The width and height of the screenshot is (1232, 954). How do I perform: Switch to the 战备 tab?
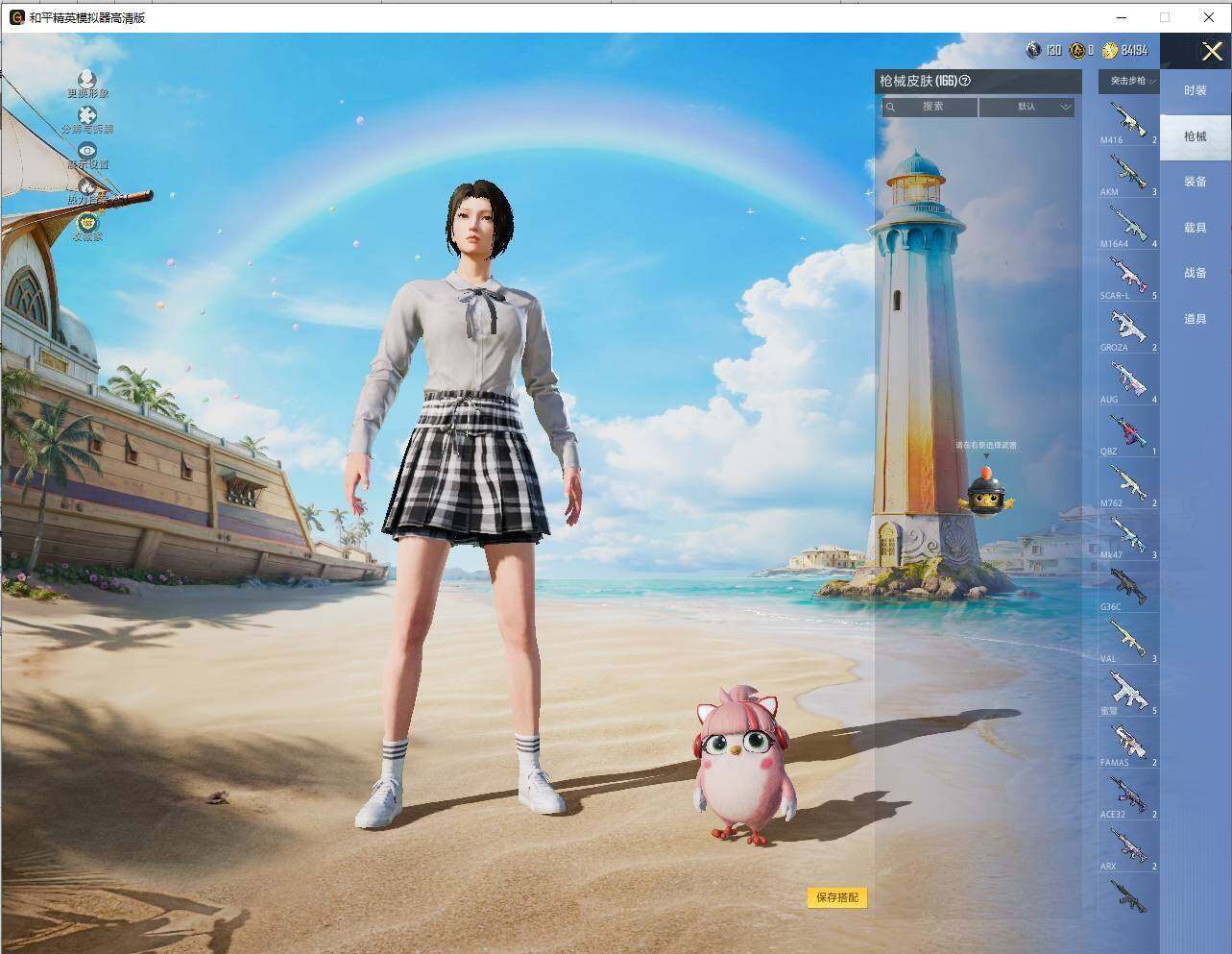tap(1196, 273)
